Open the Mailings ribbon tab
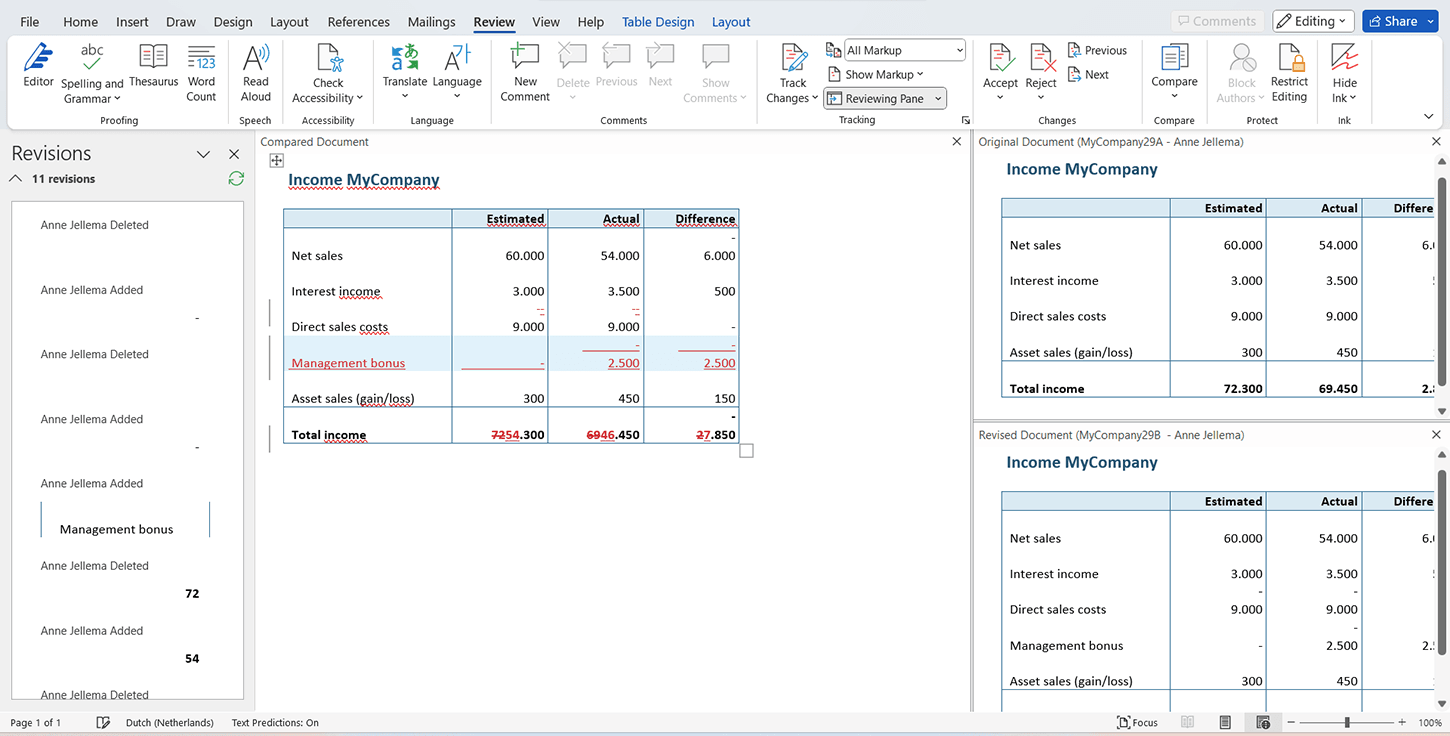The width and height of the screenshot is (1450, 736). pyautogui.click(x=431, y=21)
